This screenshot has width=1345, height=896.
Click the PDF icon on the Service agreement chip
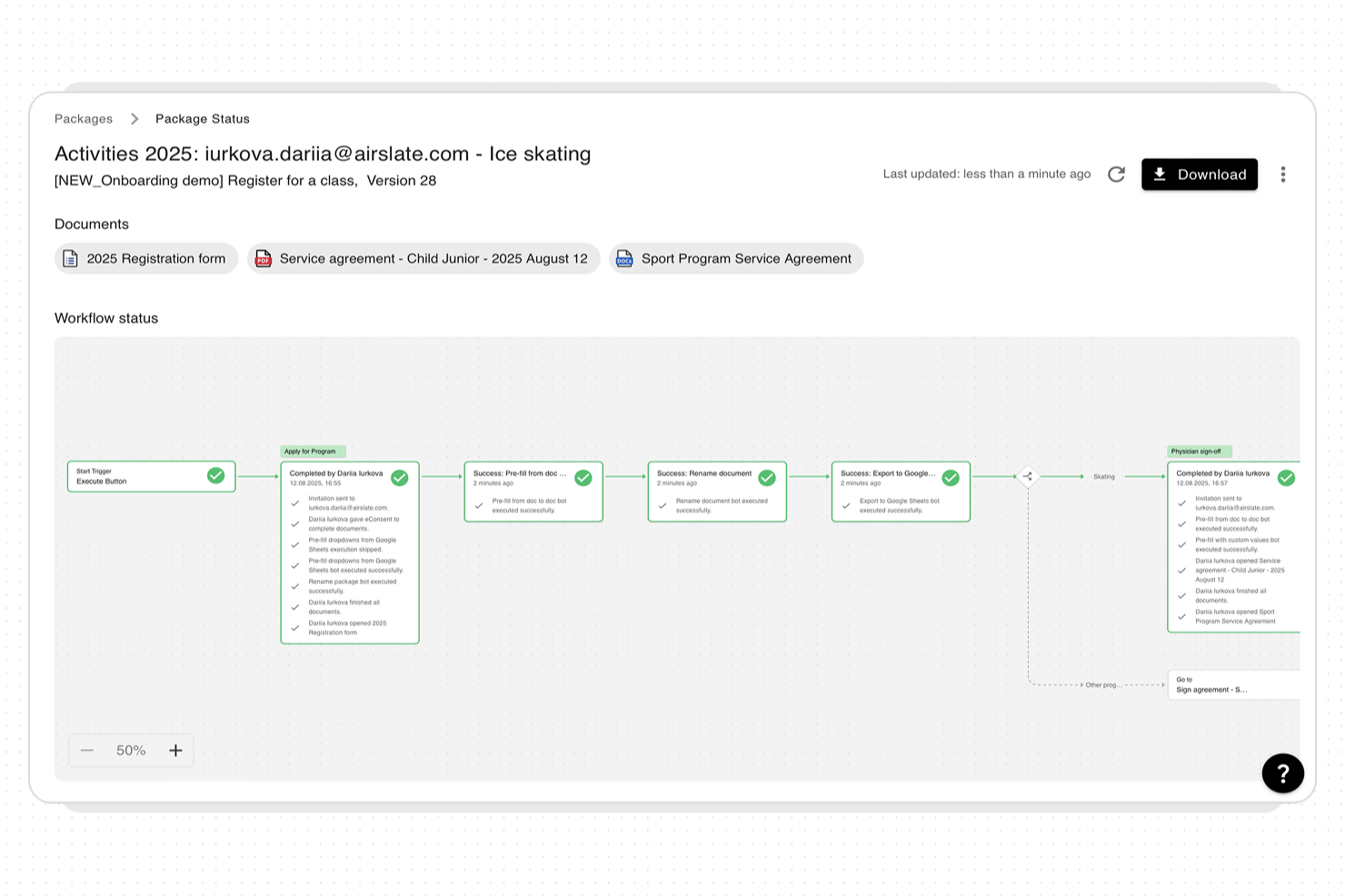[263, 258]
